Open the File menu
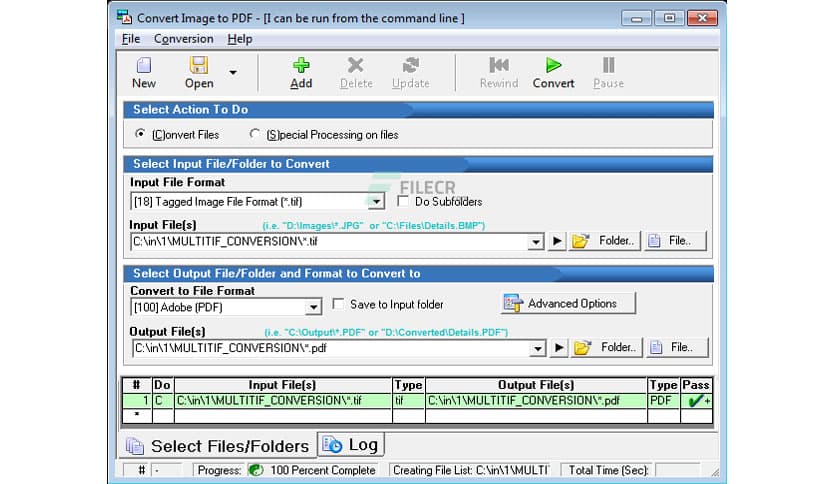The width and height of the screenshot is (836, 484). coord(131,39)
